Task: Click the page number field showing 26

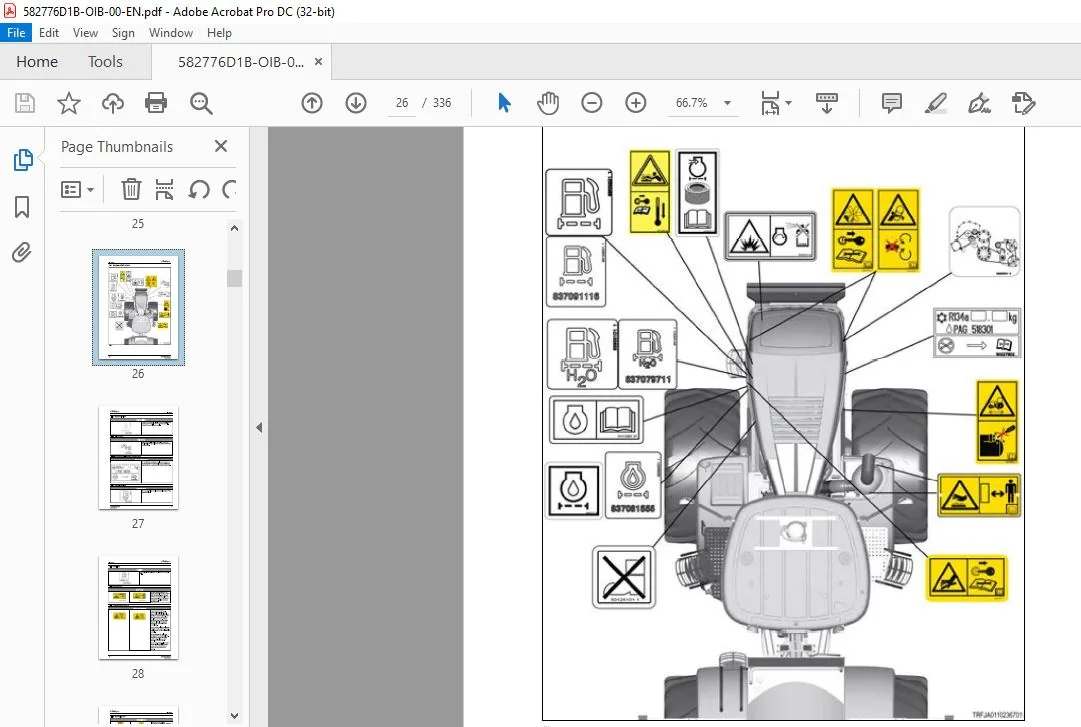Action: (x=402, y=103)
